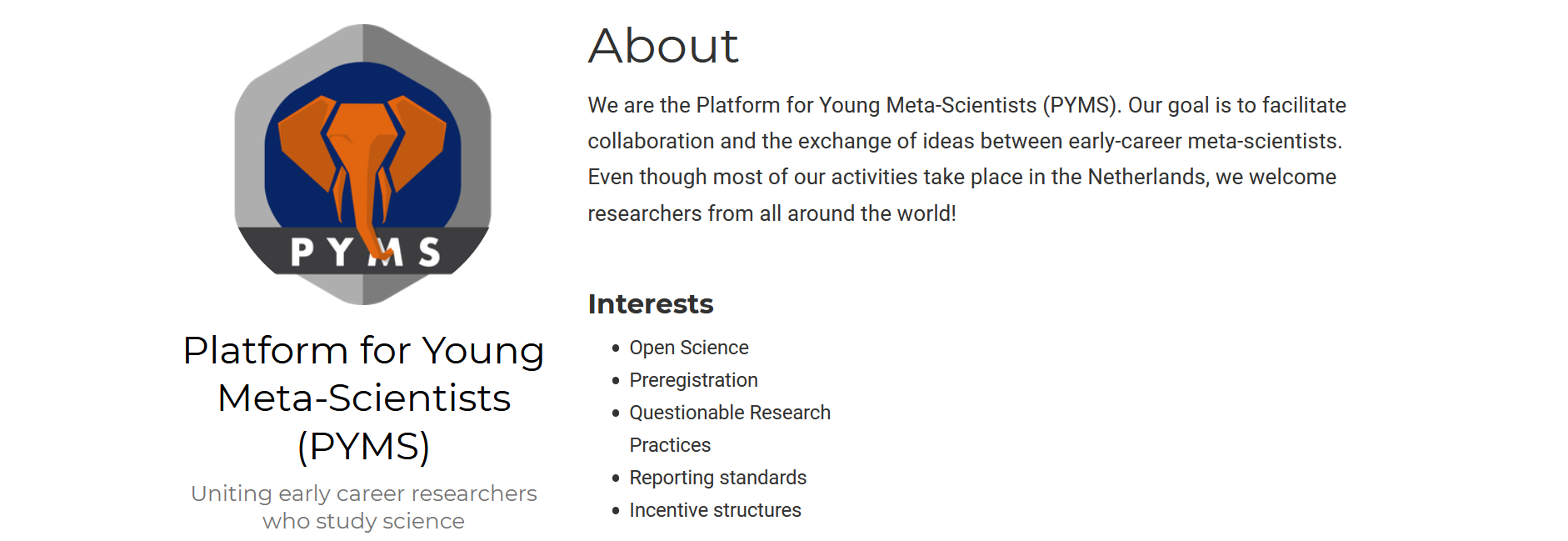Select the "Preregistration" interest item
The height and width of the screenshot is (541, 1568).
pos(693,380)
